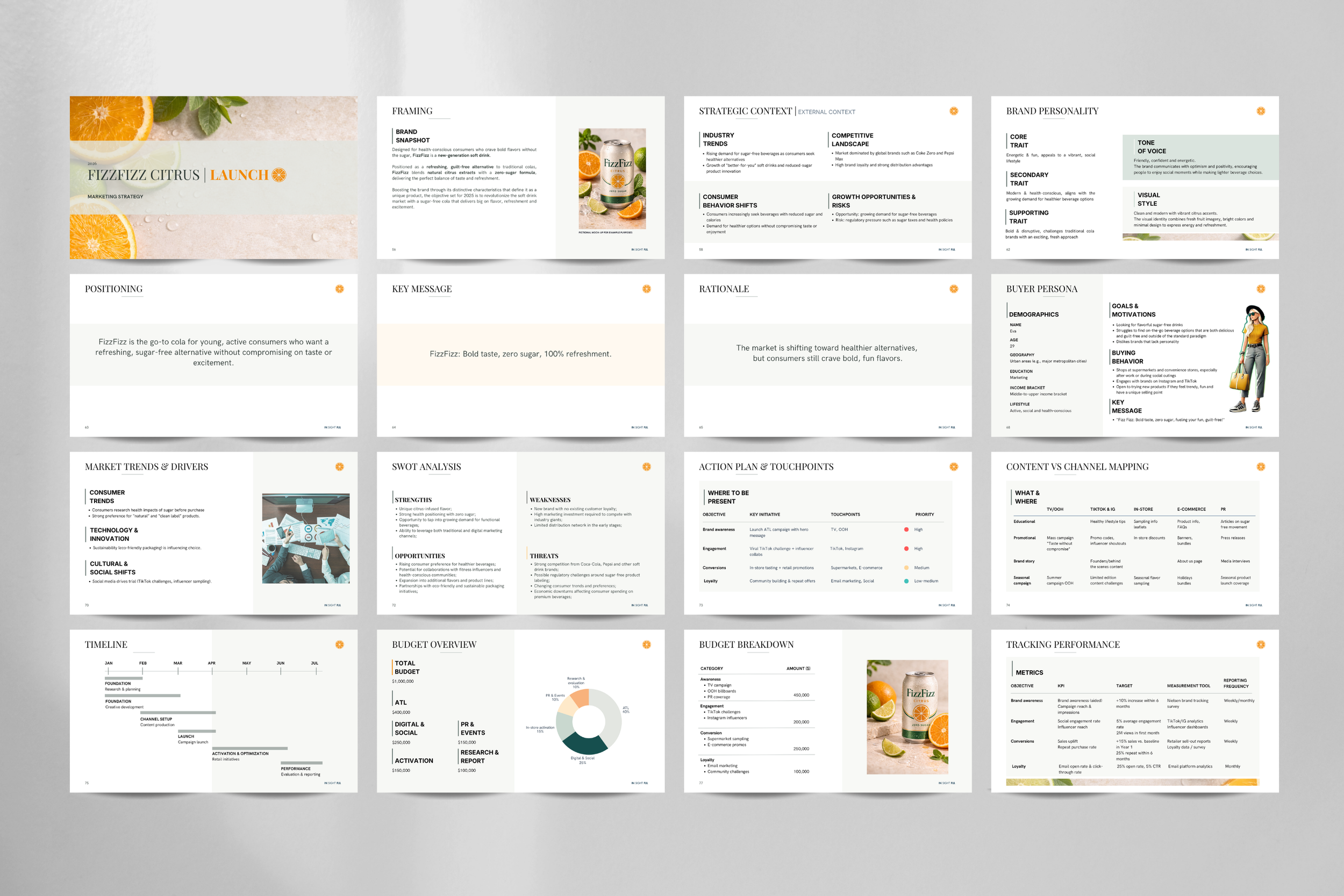Viewport: 1344px width, 896px height.
Task: Select the persona illustration of Eva
Action: (1249, 359)
